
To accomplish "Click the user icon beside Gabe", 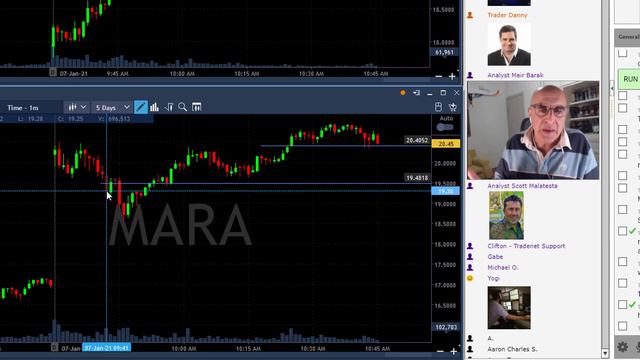I will click(470, 257).
